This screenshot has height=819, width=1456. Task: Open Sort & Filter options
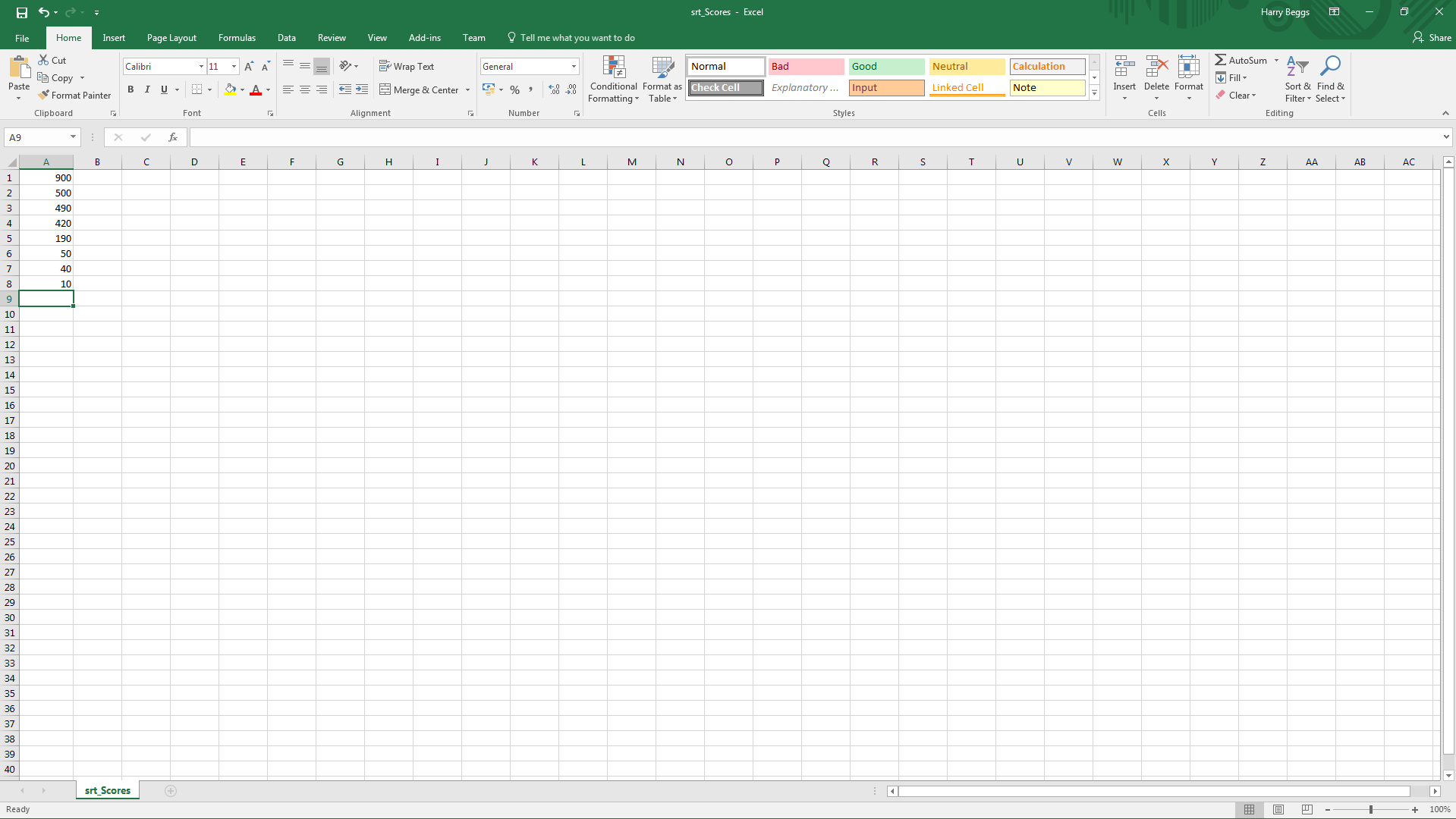click(1297, 79)
